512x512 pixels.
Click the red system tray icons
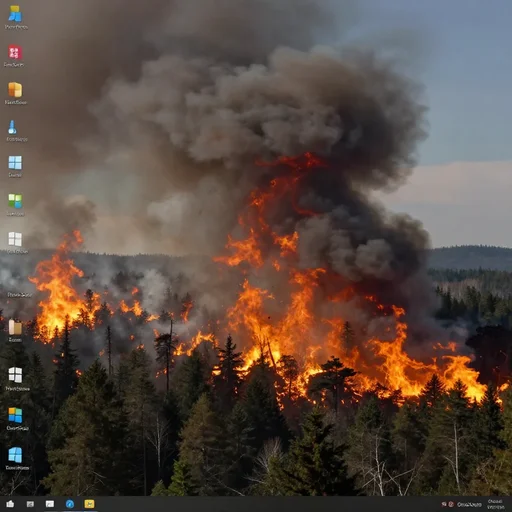point(448,504)
